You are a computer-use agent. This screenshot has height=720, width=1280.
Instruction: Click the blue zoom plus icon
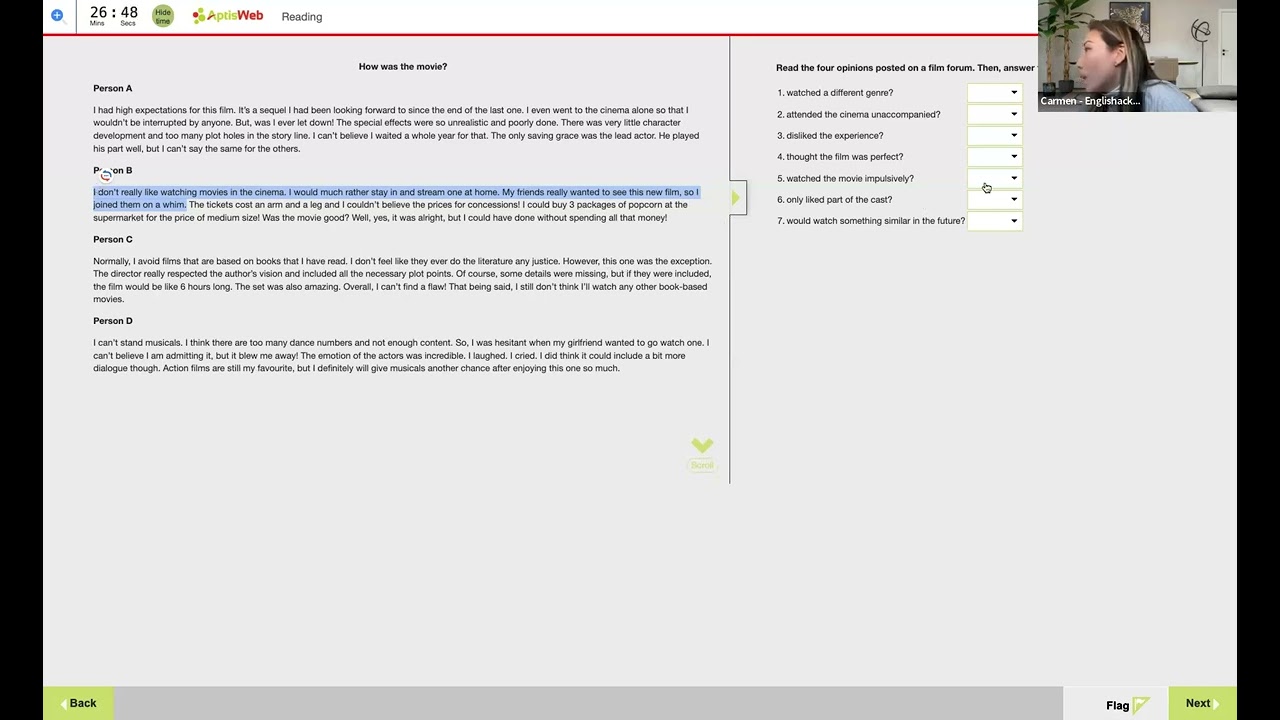click(x=57, y=15)
